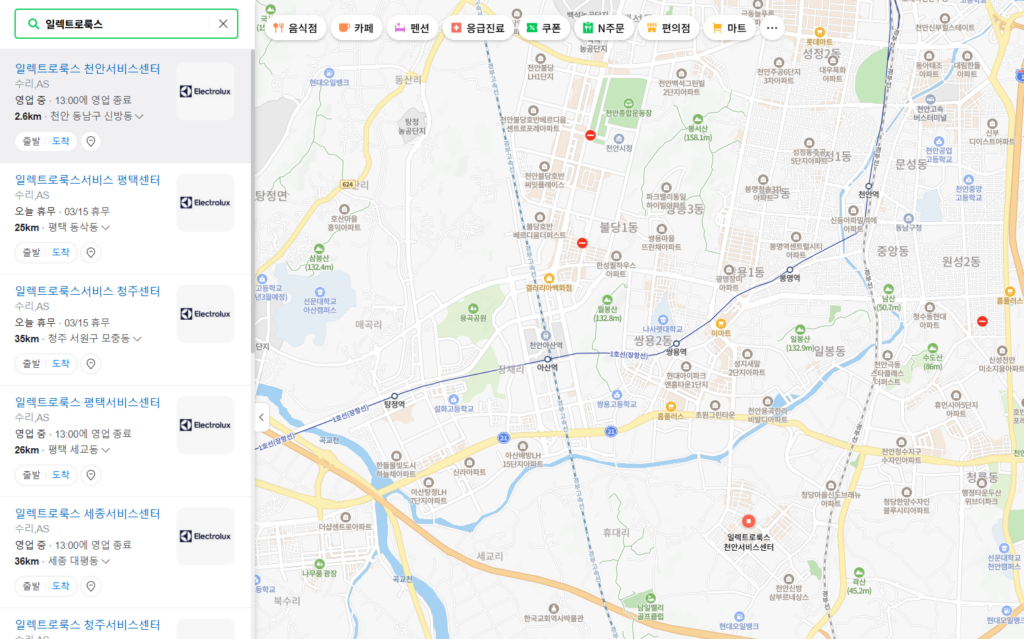Viewport: 1024px width, 639px height.
Task: Select the N주문 category filter
Action: 603,28
